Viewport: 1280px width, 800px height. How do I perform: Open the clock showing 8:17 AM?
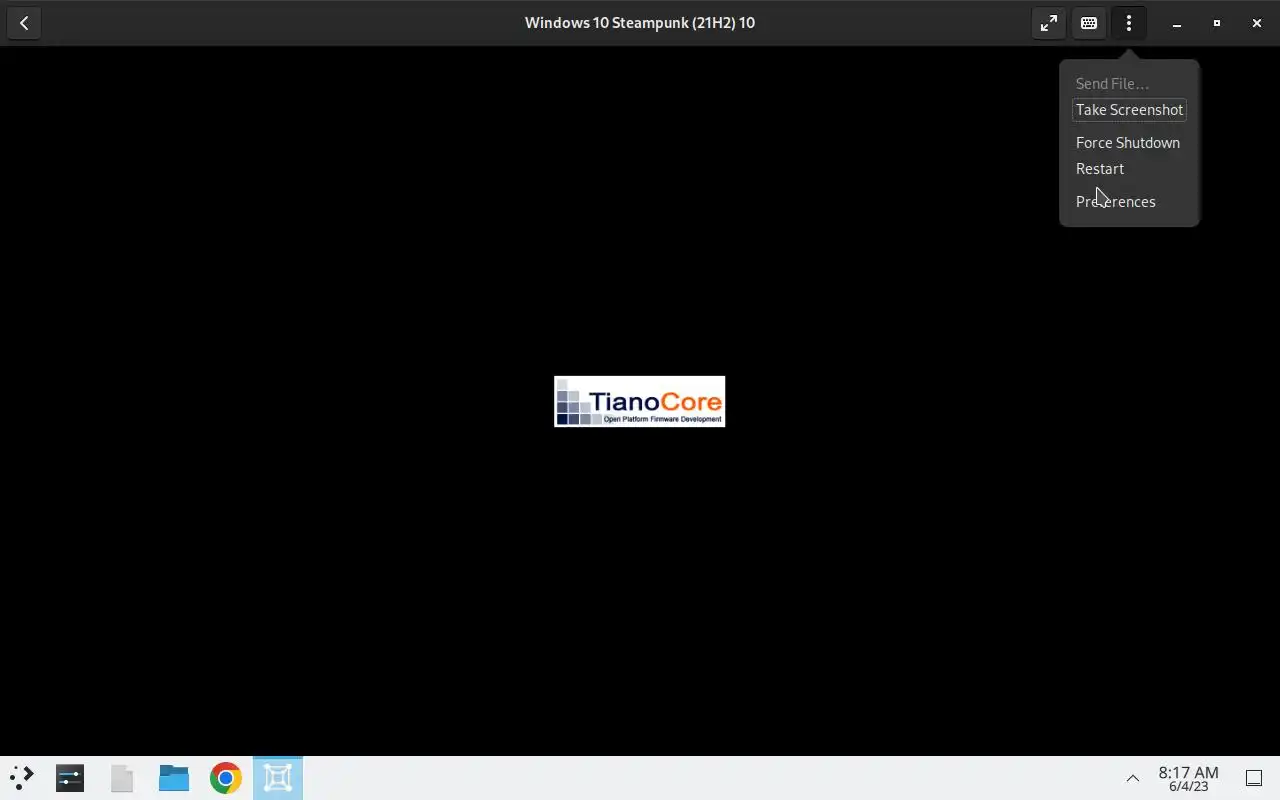[1189, 778]
